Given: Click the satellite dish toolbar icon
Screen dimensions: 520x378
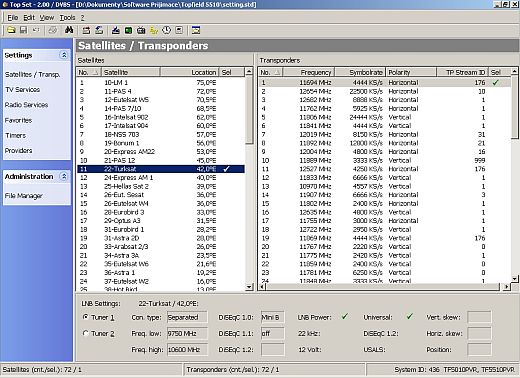Looking at the screenshot, I should 116,30.
